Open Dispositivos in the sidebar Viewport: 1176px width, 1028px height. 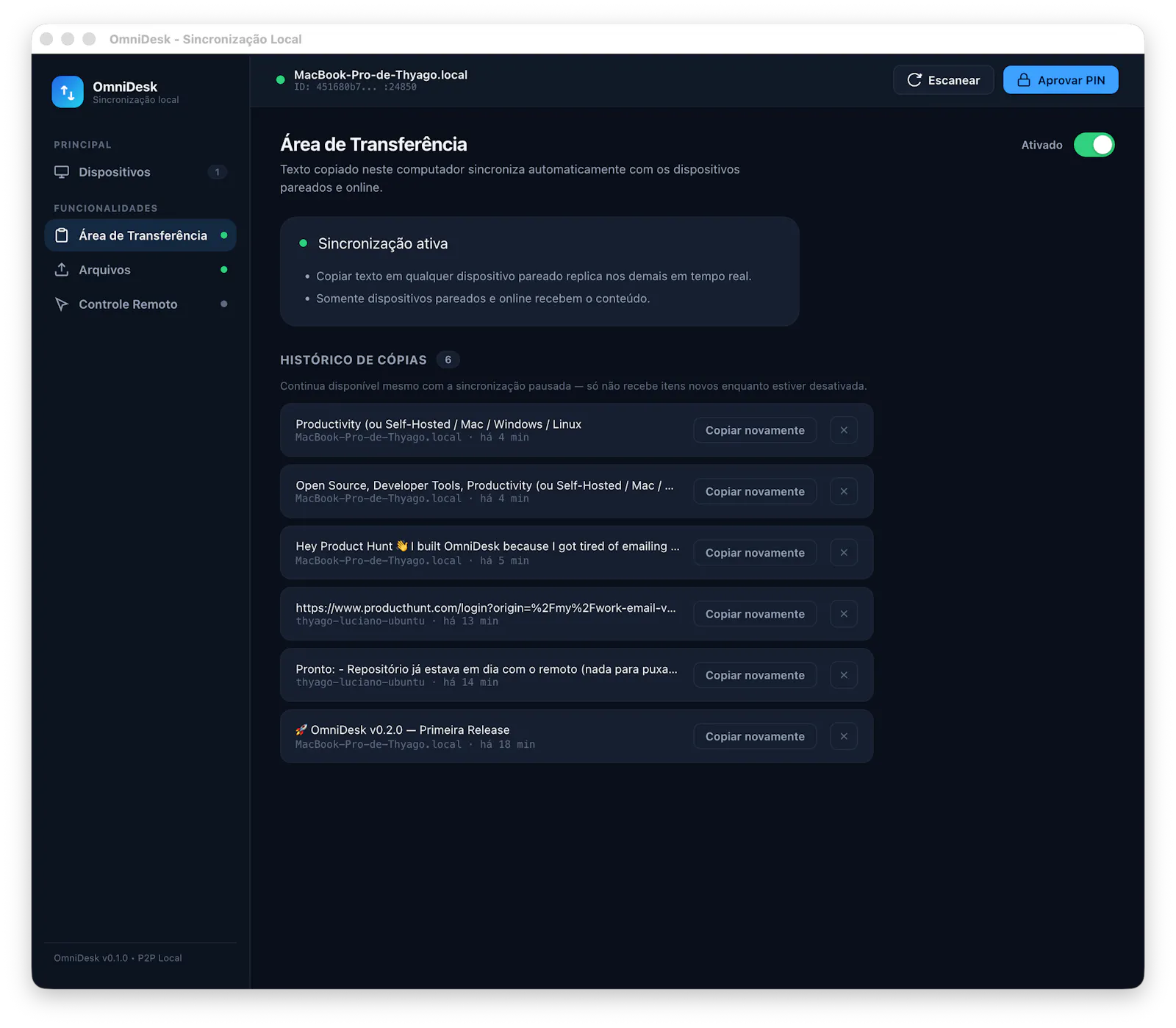click(140, 172)
